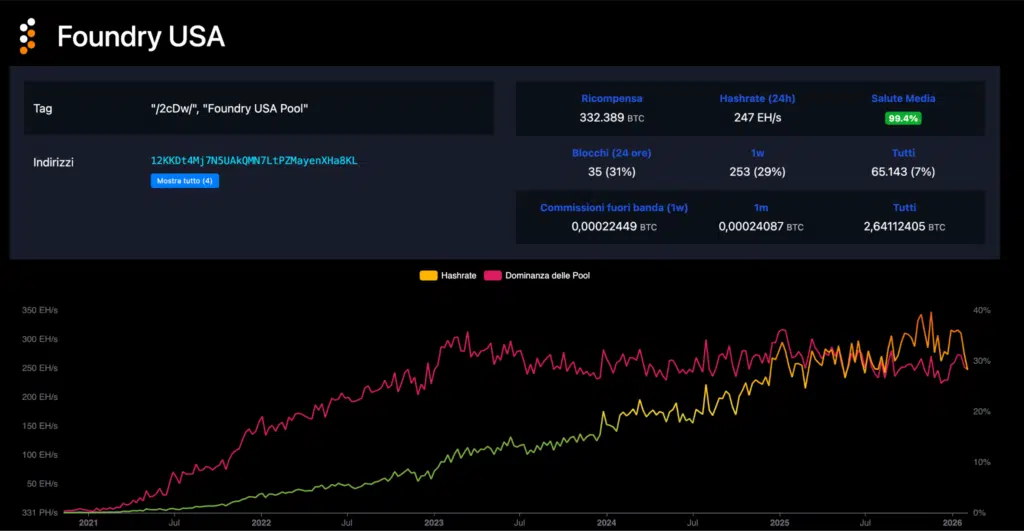The image size is (1024, 531).
Task: Click the 2023 marker on chart timeline
Action: coord(434,522)
